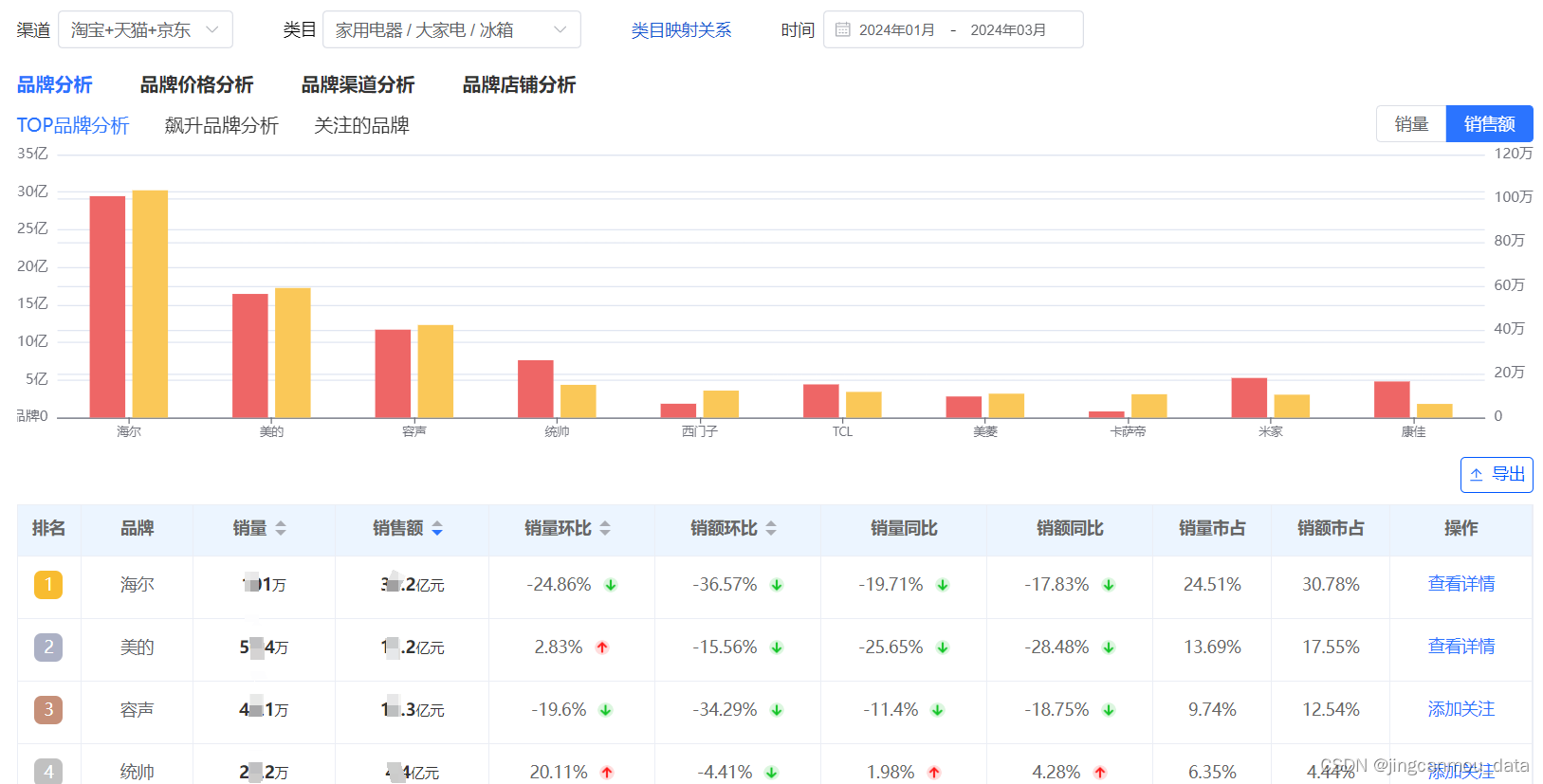Click the rank 2 badge
Screen dimensions: 1543x784
point(48,647)
